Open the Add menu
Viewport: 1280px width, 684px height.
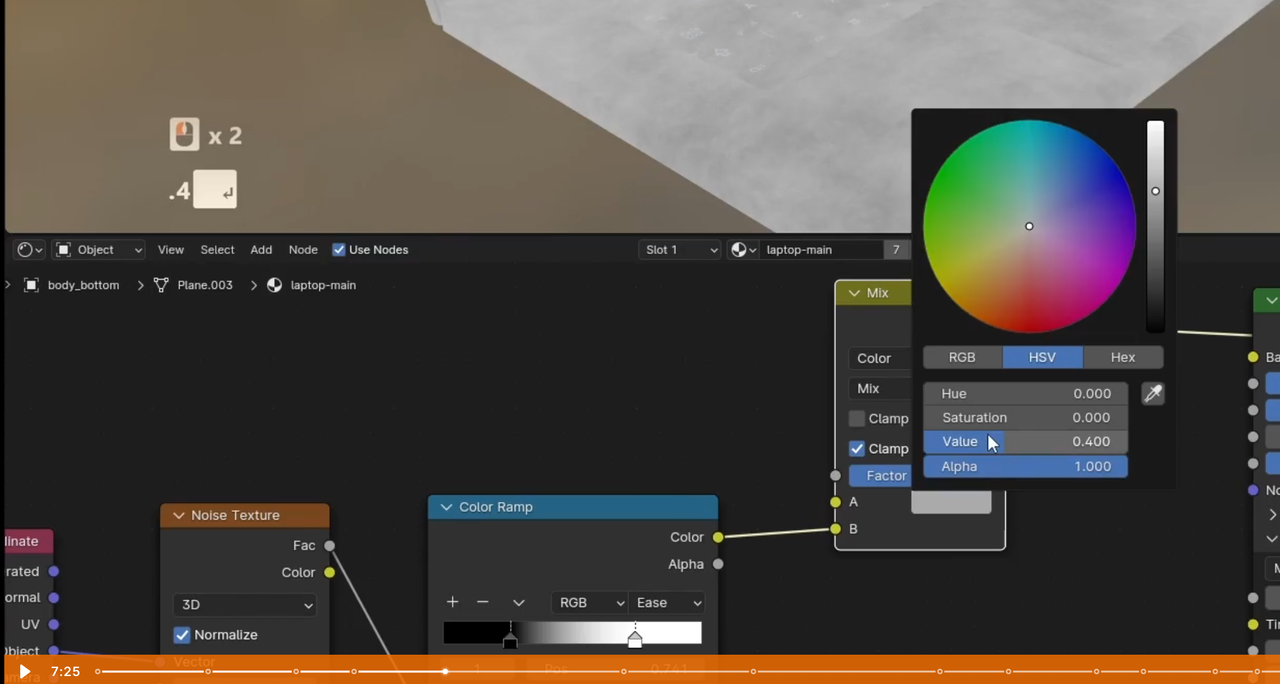click(x=261, y=250)
